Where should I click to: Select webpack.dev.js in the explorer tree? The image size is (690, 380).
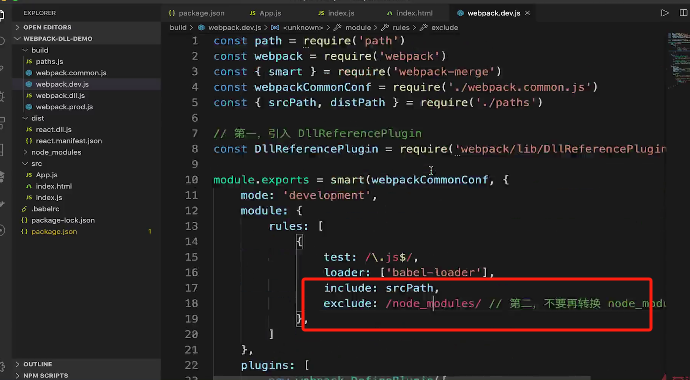[62, 84]
